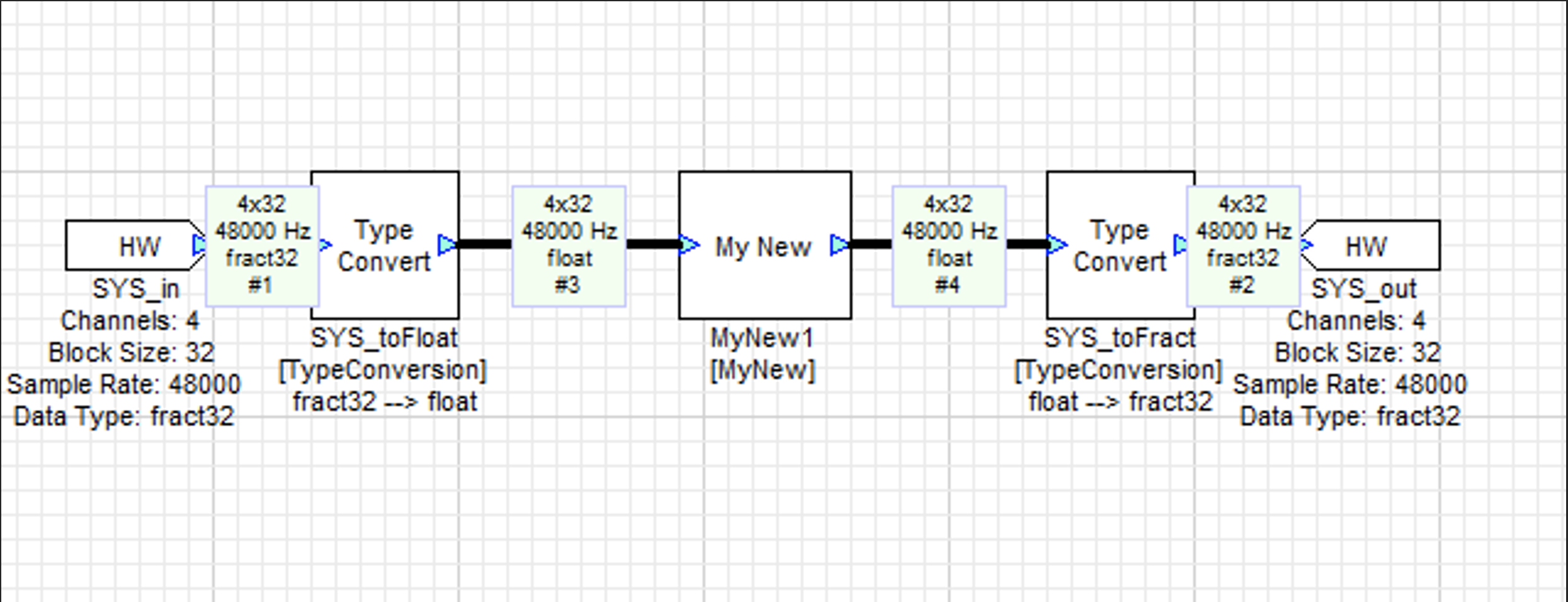Click the input pin of SYS_toFract block
Image resolution: width=1568 pixels, height=602 pixels.
point(1057,244)
